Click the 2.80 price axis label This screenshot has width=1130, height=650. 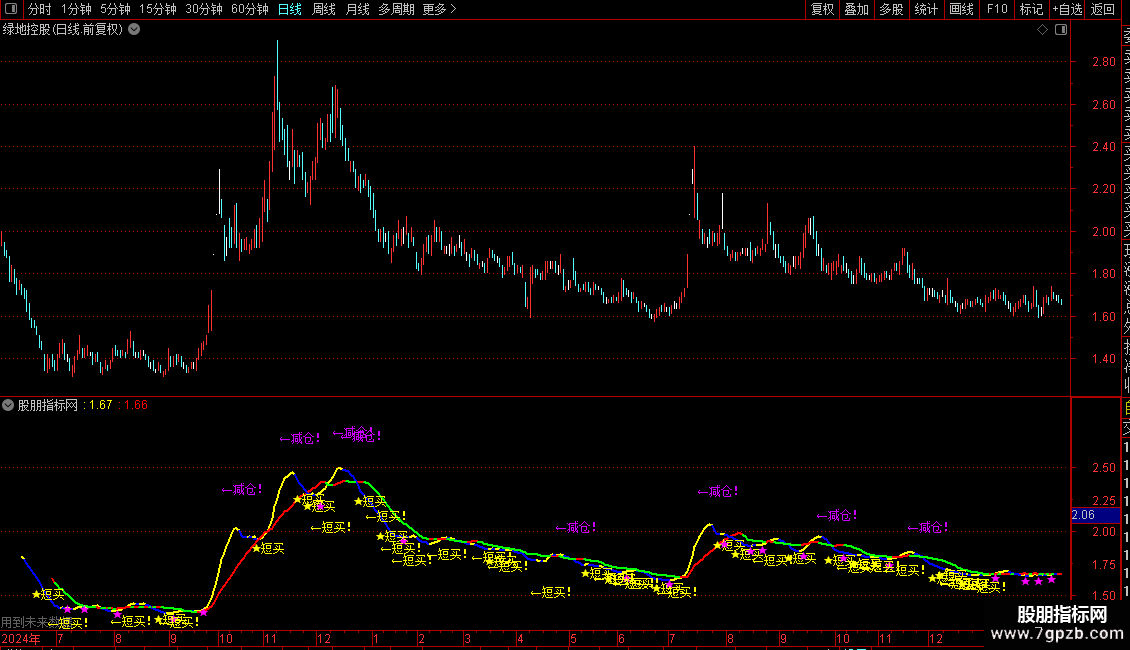pyautogui.click(x=1103, y=62)
